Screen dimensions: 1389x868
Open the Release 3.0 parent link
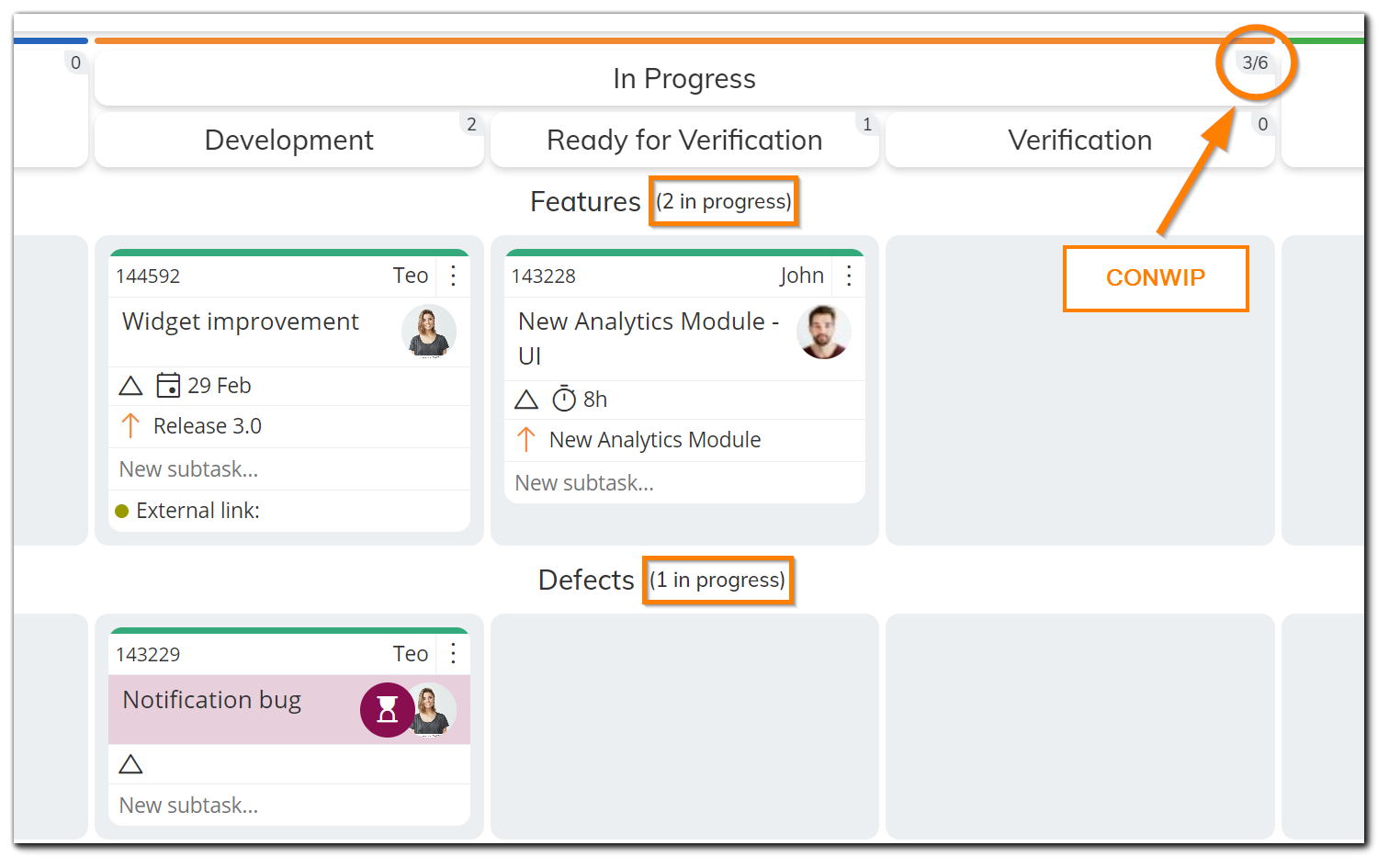coord(208,426)
